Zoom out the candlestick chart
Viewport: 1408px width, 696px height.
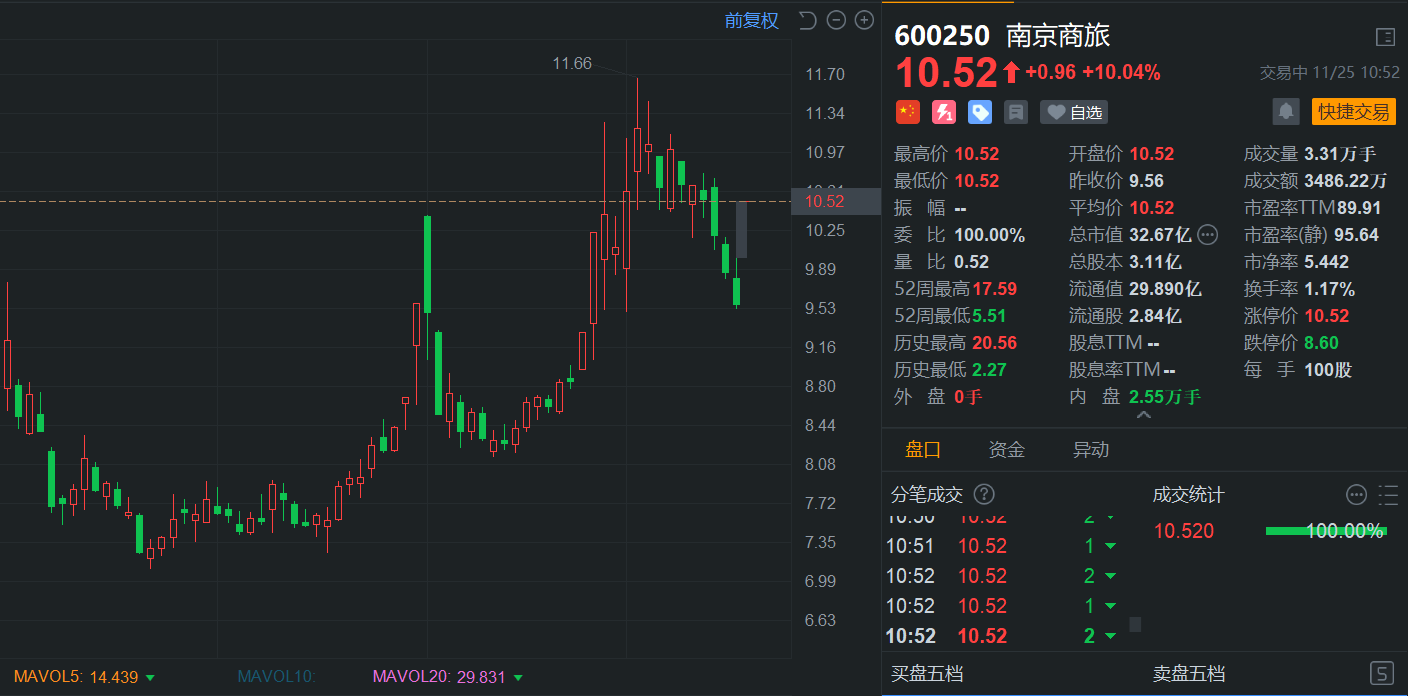(x=837, y=20)
